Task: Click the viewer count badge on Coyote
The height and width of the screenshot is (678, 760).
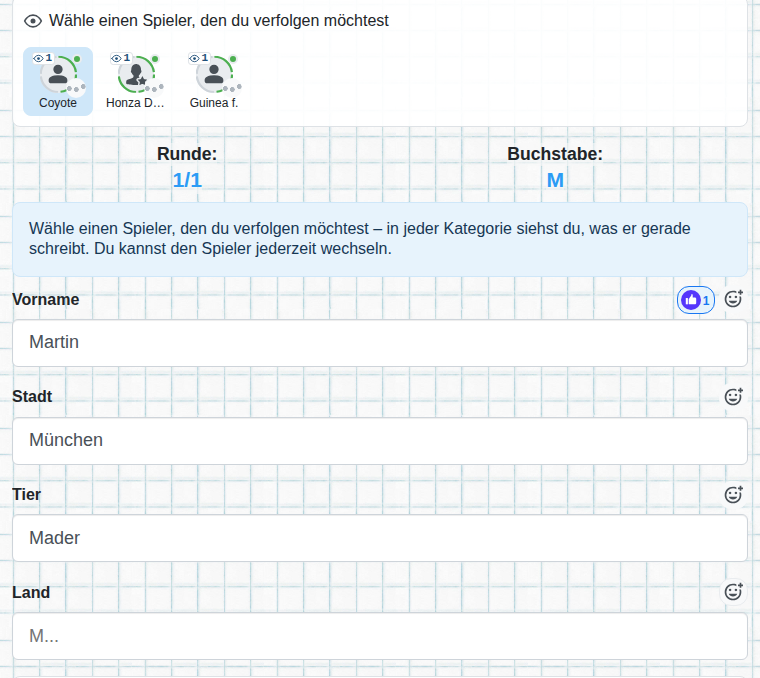Action: 43,58
